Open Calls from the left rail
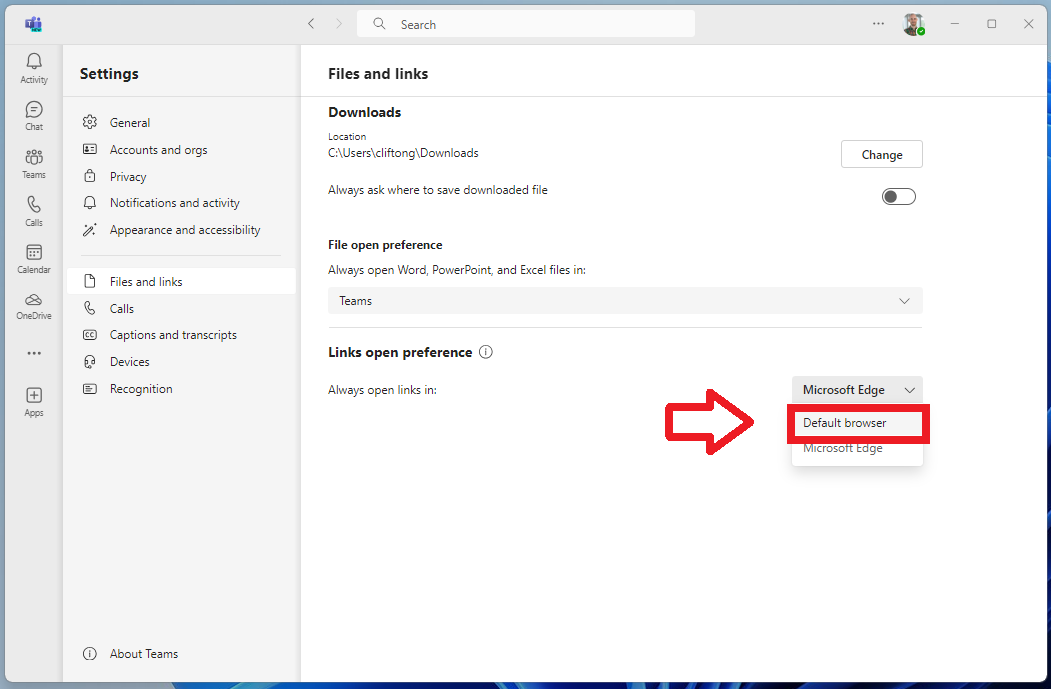 coord(34,211)
